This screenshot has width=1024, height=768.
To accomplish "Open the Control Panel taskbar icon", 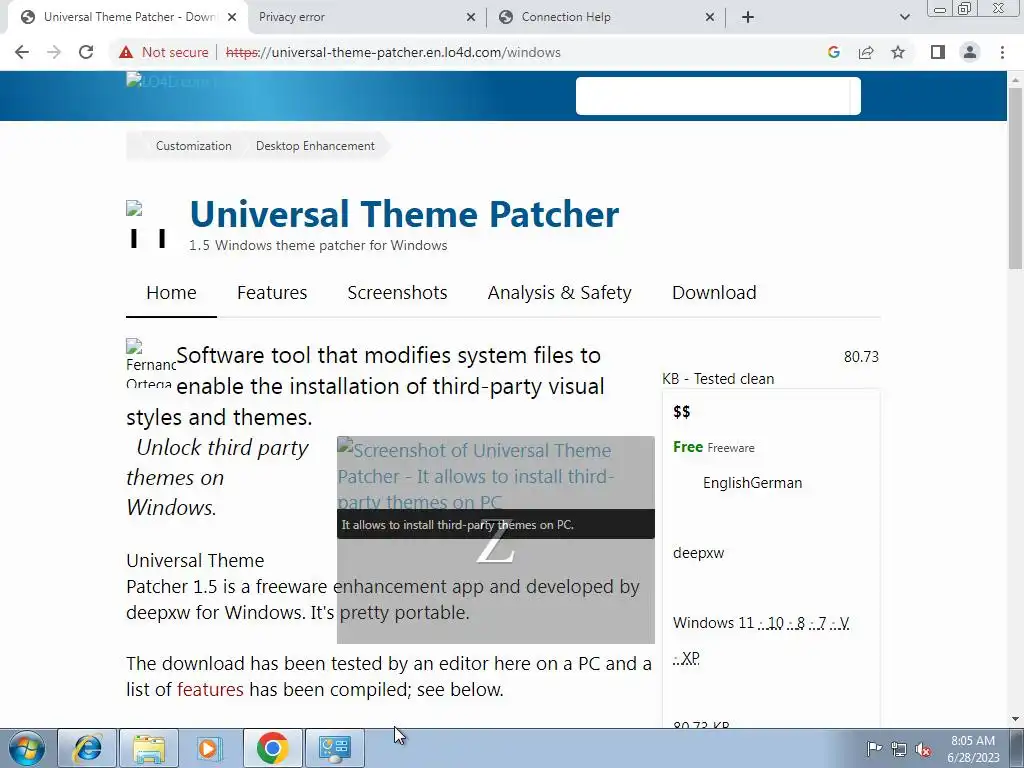I will pos(334,748).
